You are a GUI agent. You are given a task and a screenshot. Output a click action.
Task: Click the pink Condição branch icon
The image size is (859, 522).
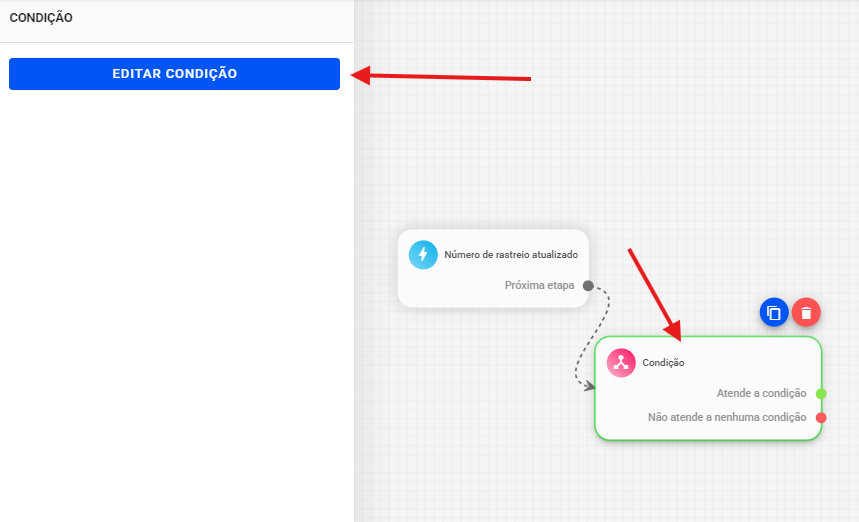(621, 363)
